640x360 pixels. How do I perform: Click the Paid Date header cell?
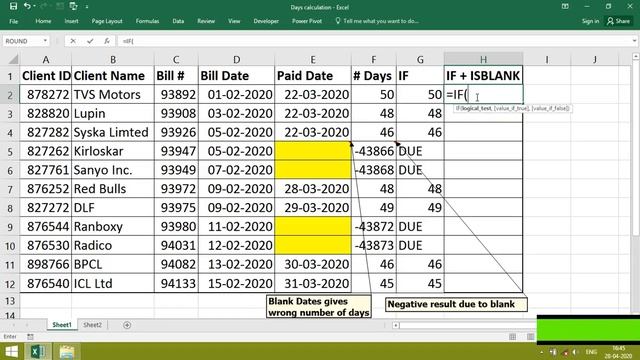313,76
